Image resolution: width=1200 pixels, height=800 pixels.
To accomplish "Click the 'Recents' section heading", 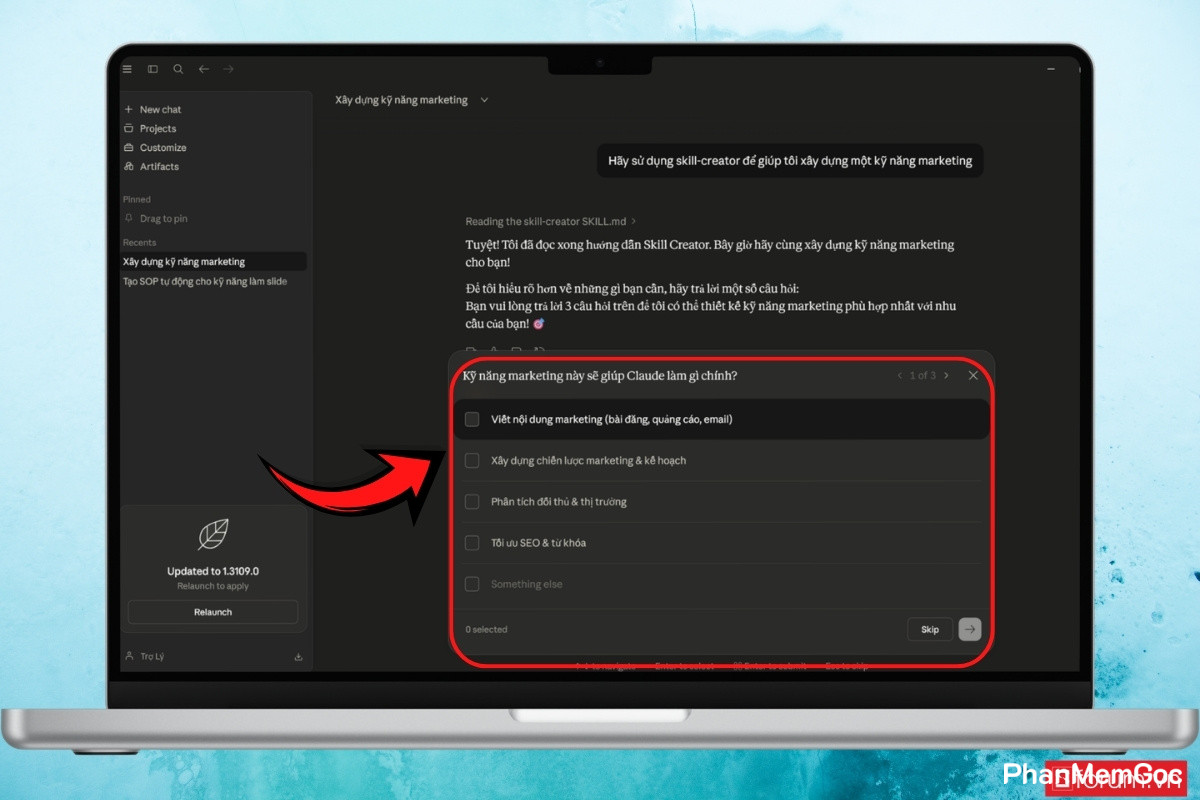I will [x=139, y=242].
